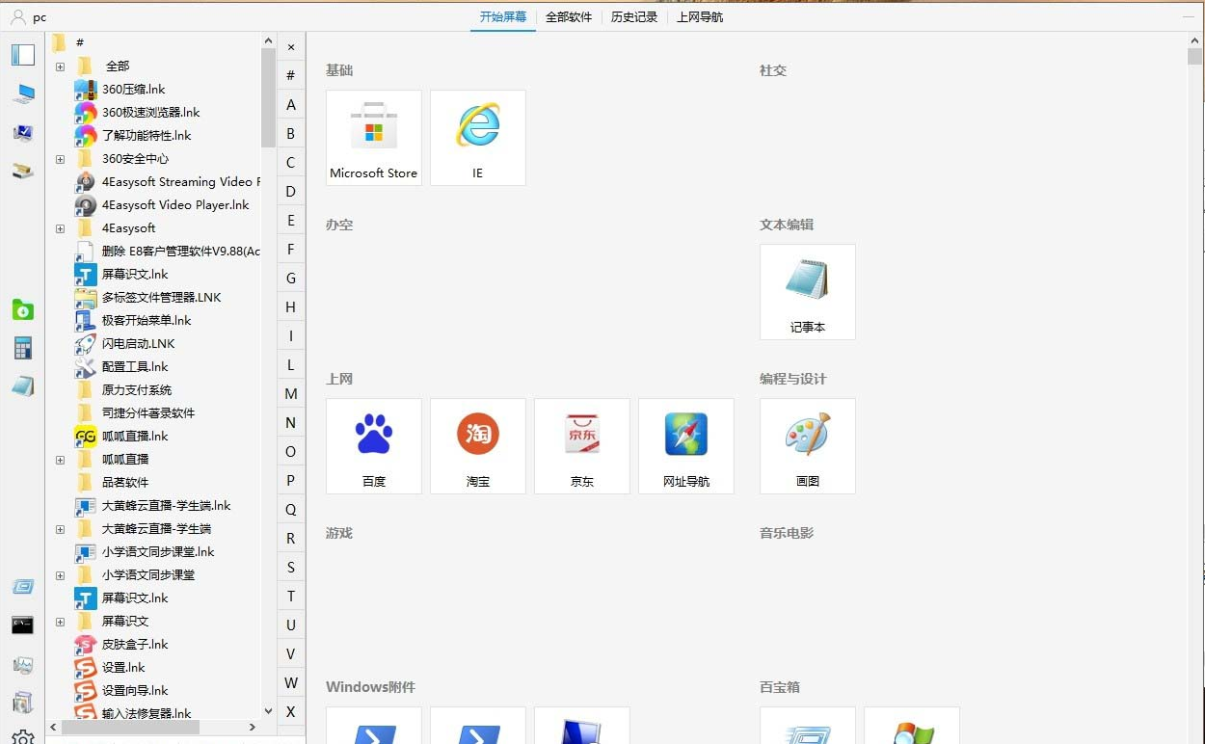Expand the 360安全中心 folder
Image resolution: width=1205 pixels, height=744 pixels.
[x=60, y=158]
